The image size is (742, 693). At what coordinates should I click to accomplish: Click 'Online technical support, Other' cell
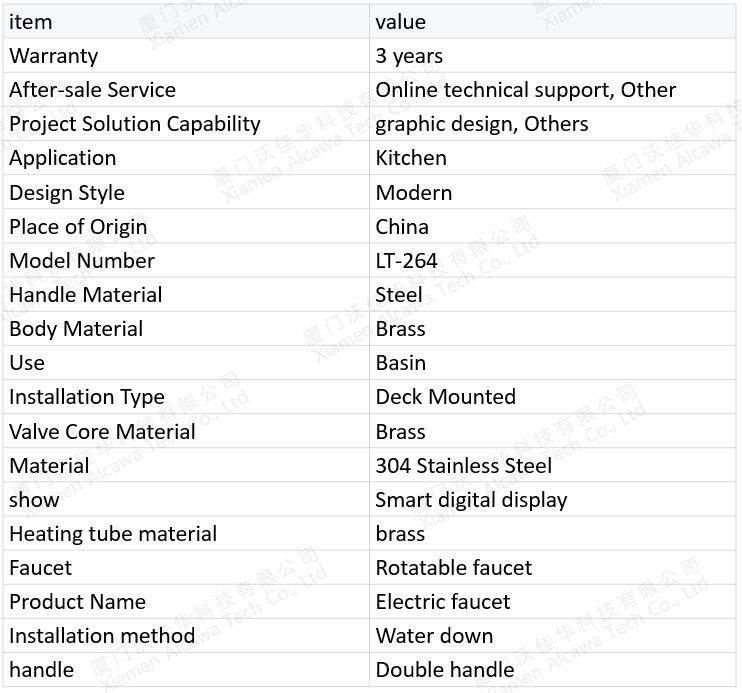[x=552, y=90]
